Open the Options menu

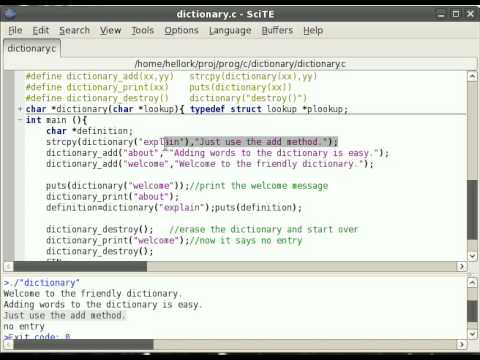click(181, 30)
